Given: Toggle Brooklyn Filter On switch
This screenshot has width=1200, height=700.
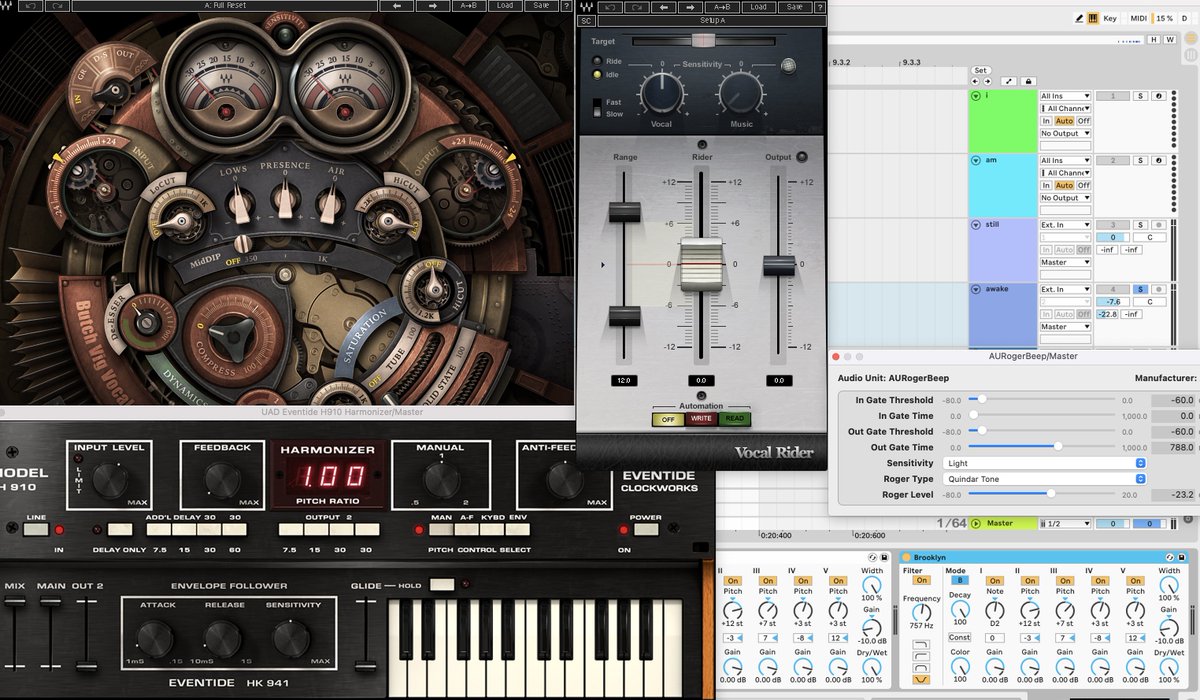Looking at the screenshot, I should click(922, 580).
